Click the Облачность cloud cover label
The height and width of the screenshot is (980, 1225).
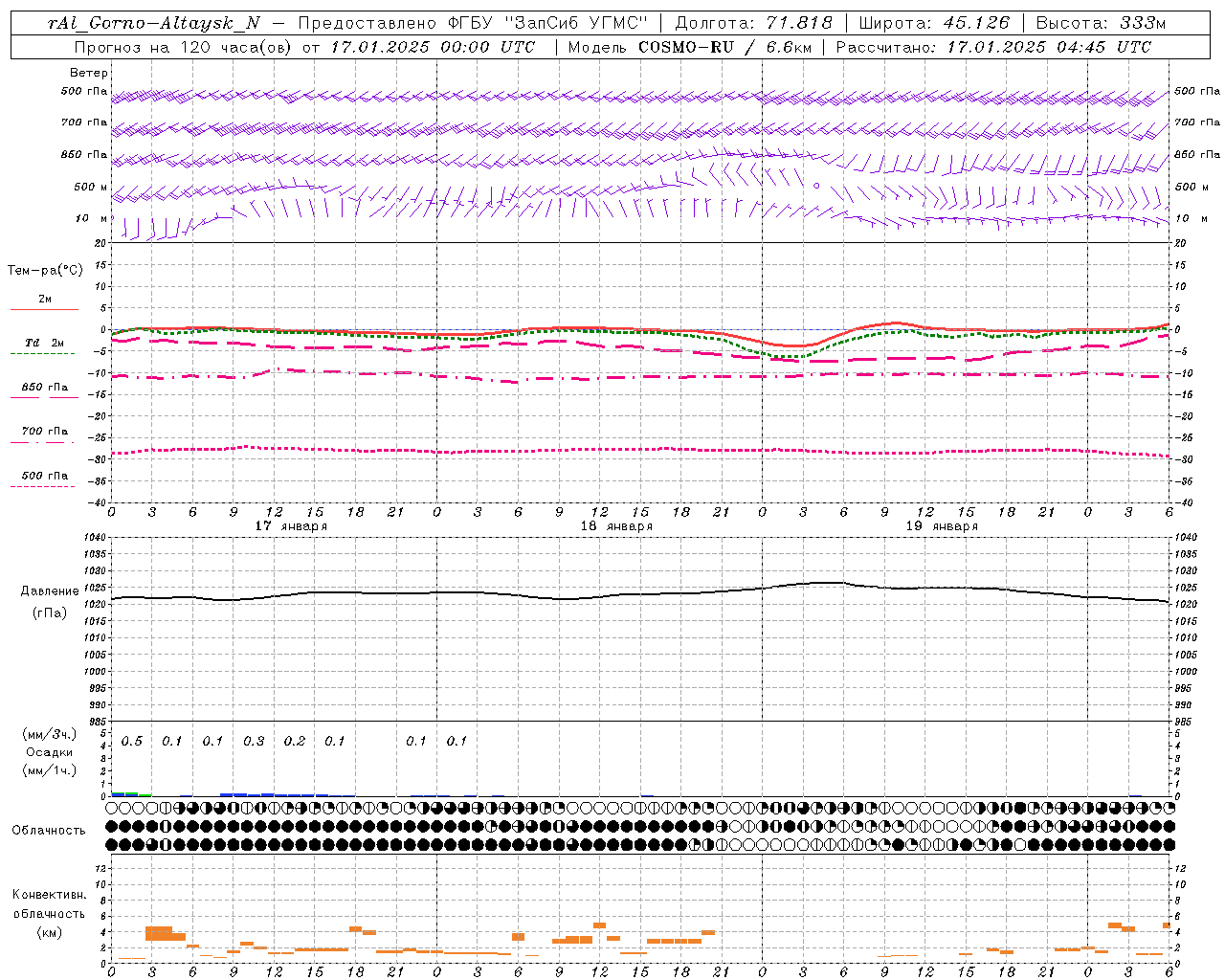pyautogui.click(x=49, y=831)
